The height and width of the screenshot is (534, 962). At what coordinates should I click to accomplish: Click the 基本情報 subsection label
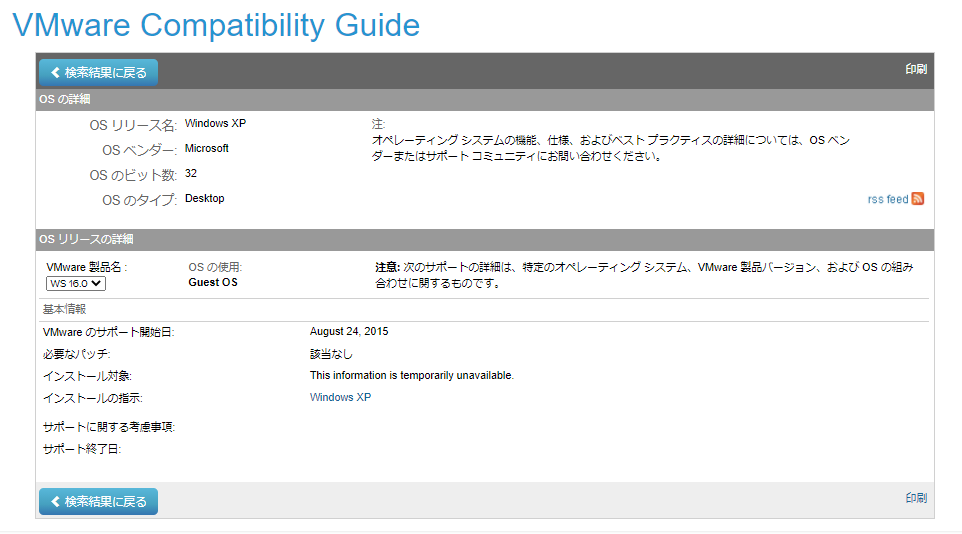coord(64,309)
